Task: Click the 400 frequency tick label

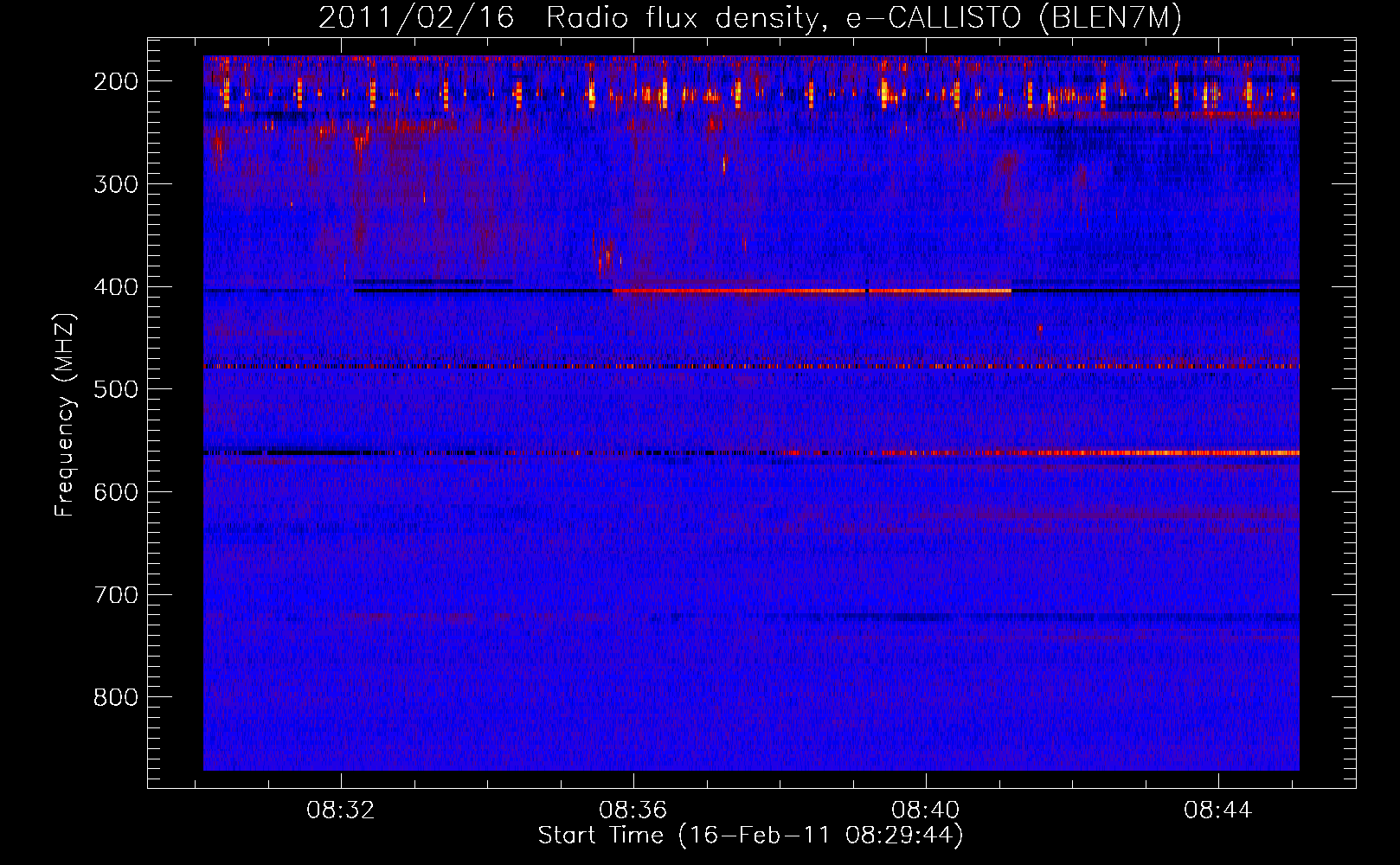Action: (116, 287)
